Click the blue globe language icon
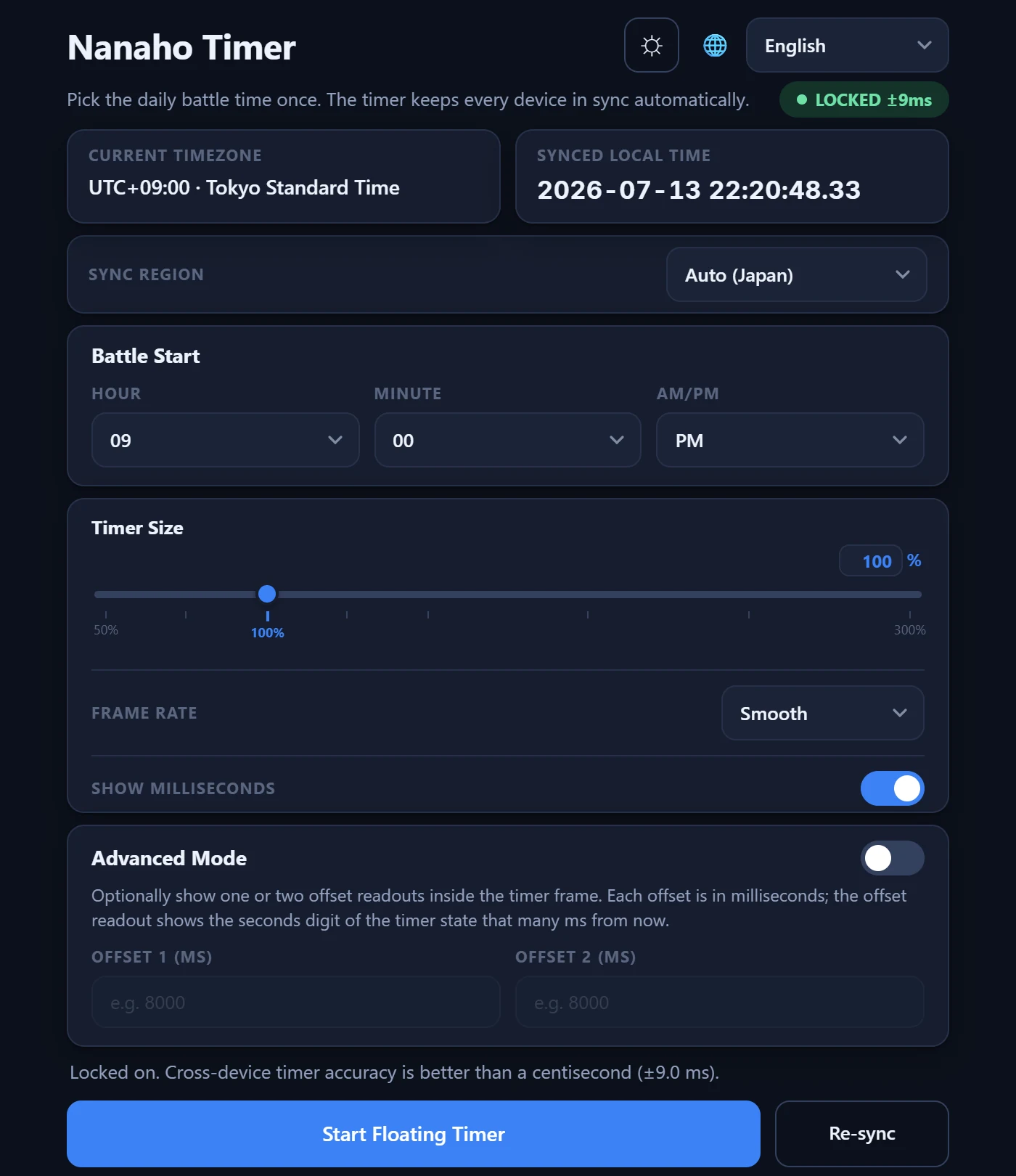1016x1176 pixels. pos(715,45)
